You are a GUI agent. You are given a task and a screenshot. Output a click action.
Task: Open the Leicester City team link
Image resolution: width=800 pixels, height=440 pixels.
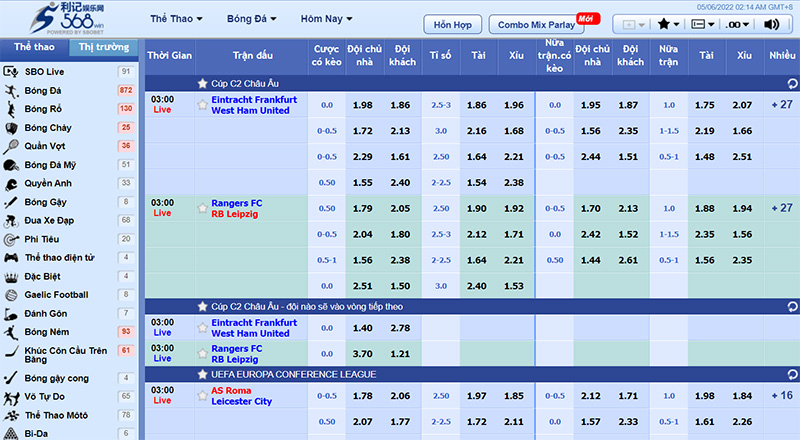click(x=241, y=401)
